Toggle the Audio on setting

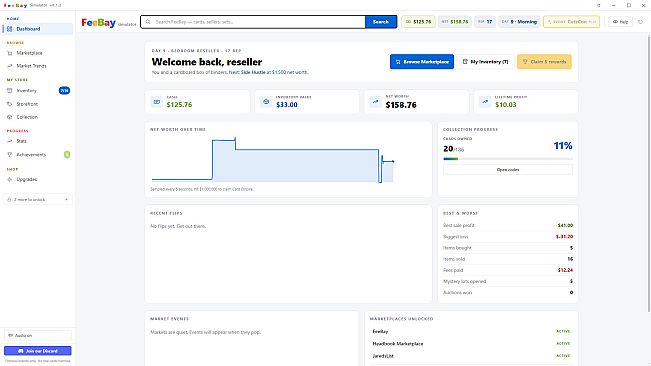[x=38, y=335]
